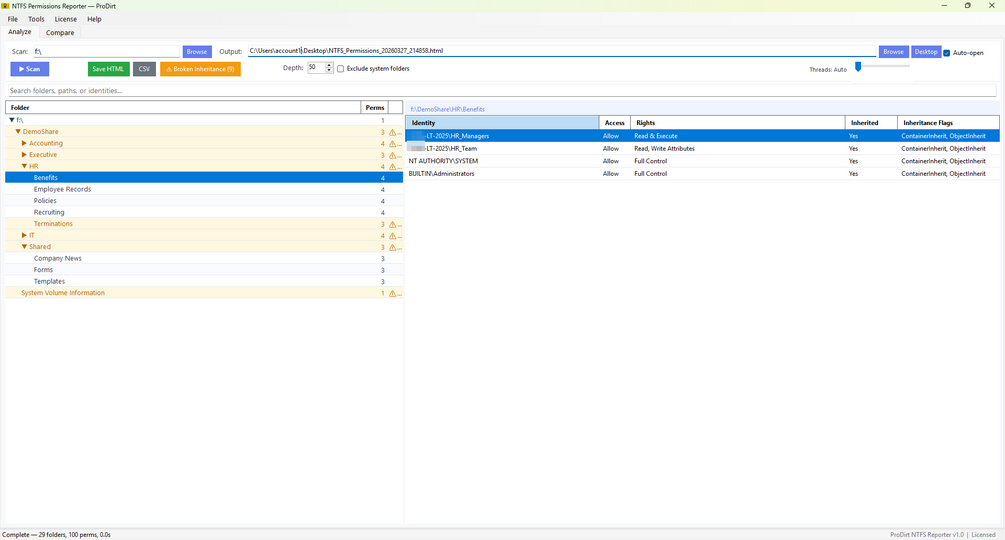Select the System Volume Information folder
This screenshot has height=540, width=1005.
point(204,293)
